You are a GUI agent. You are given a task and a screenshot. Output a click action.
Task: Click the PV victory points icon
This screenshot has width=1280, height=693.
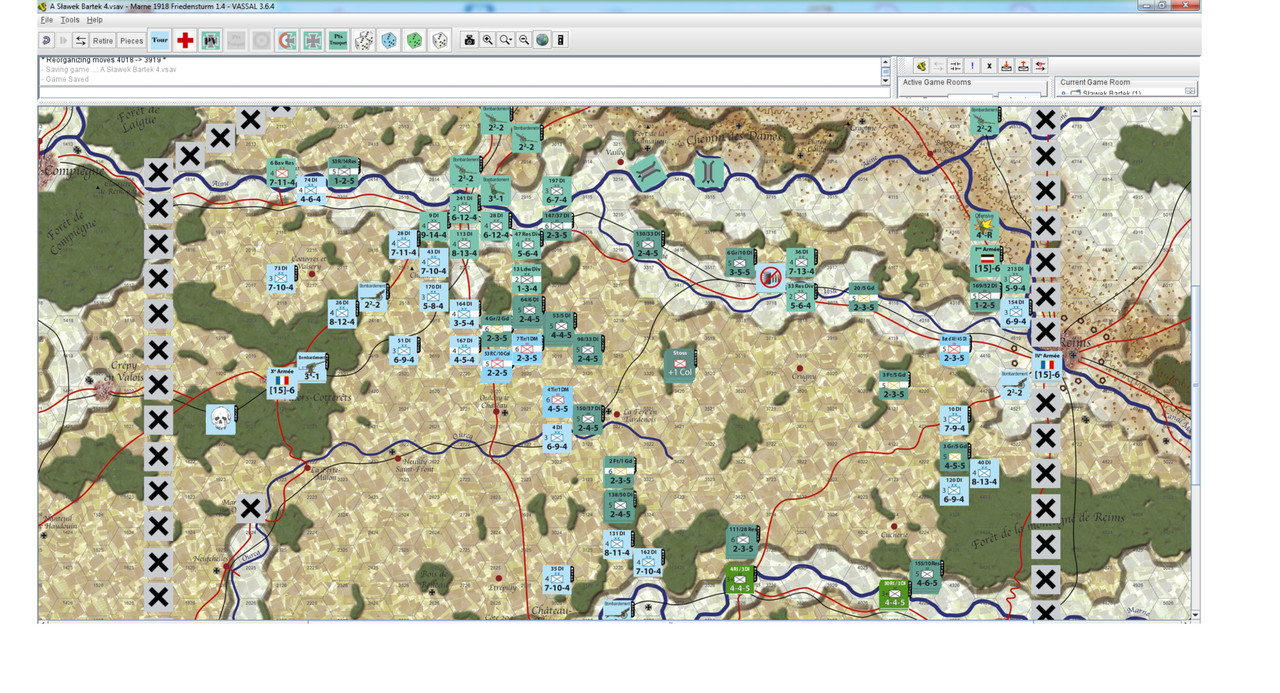211,41
